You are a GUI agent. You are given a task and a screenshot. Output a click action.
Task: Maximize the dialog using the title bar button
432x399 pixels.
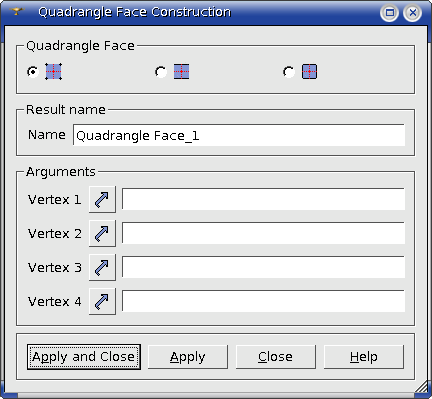point(389,13)
